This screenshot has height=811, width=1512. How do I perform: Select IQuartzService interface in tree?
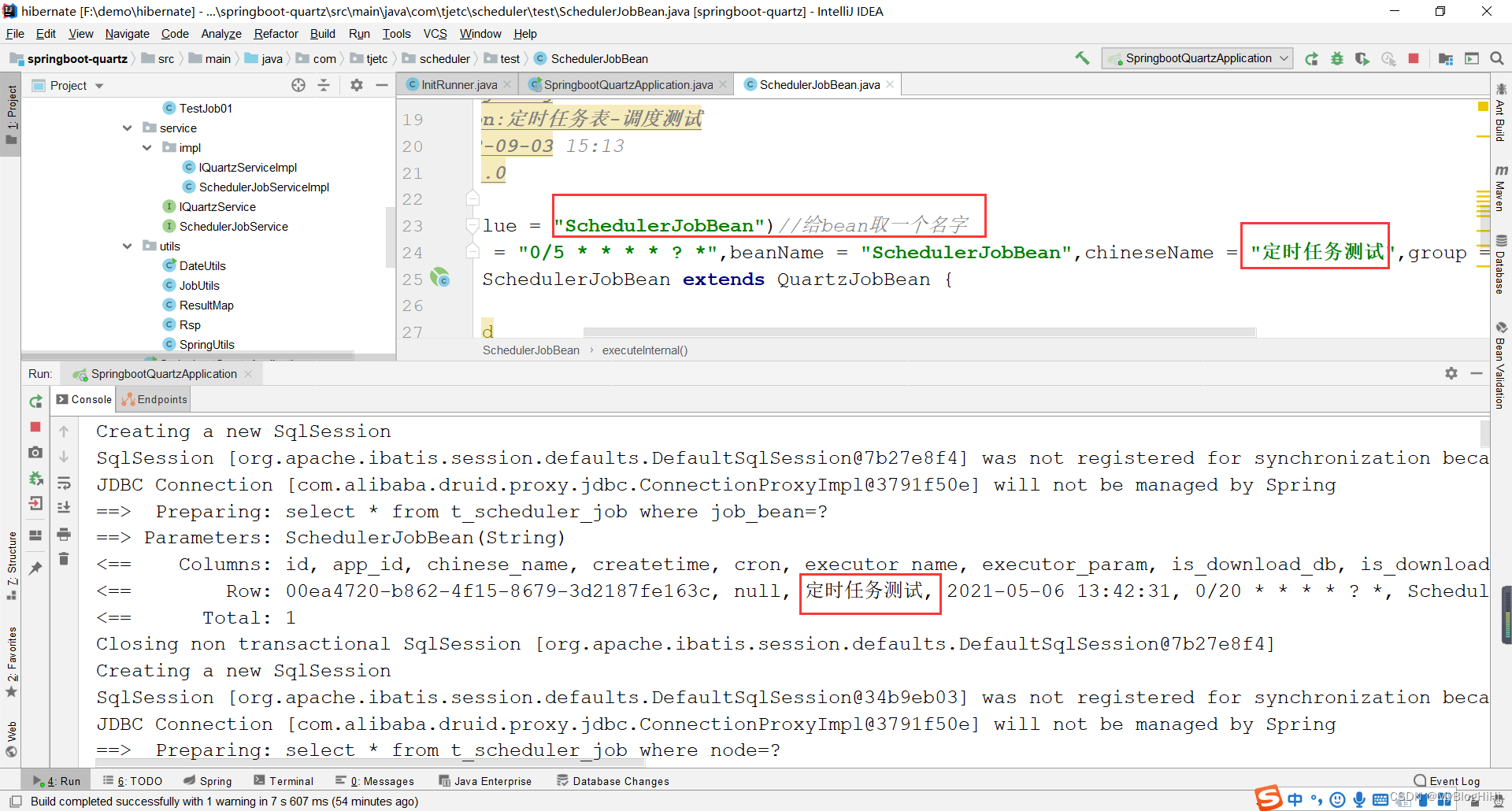coord(217,206)
